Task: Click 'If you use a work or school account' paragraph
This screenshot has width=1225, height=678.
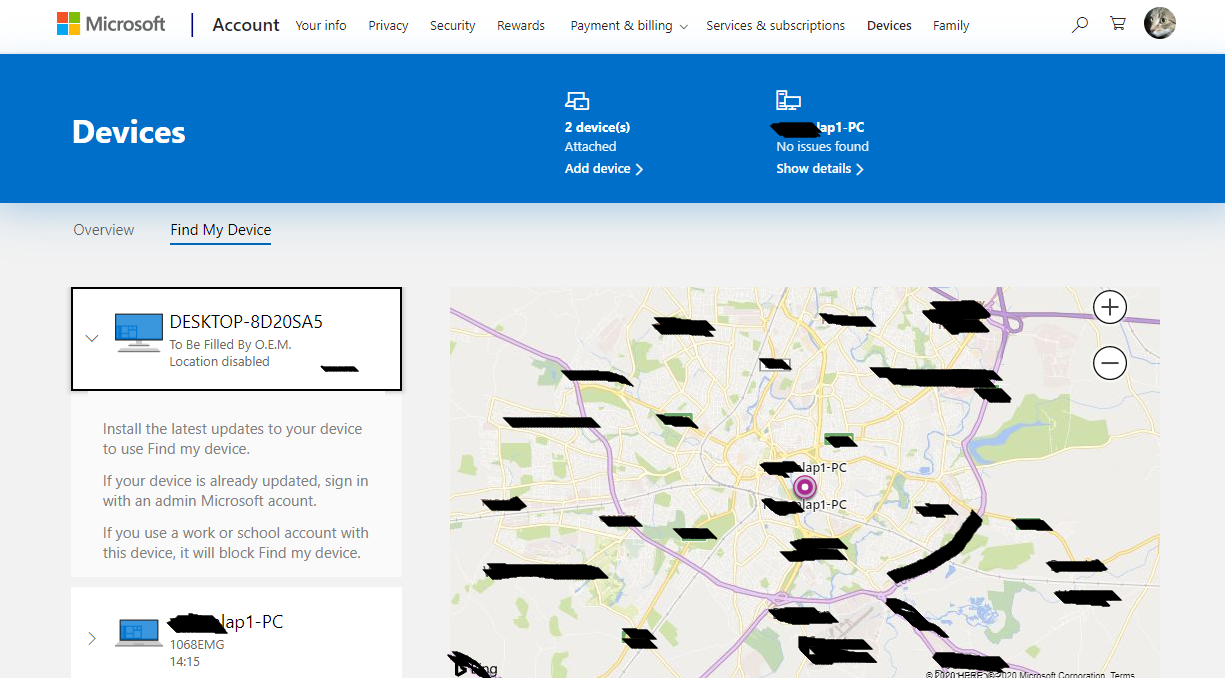Action: tap(235, 543)
